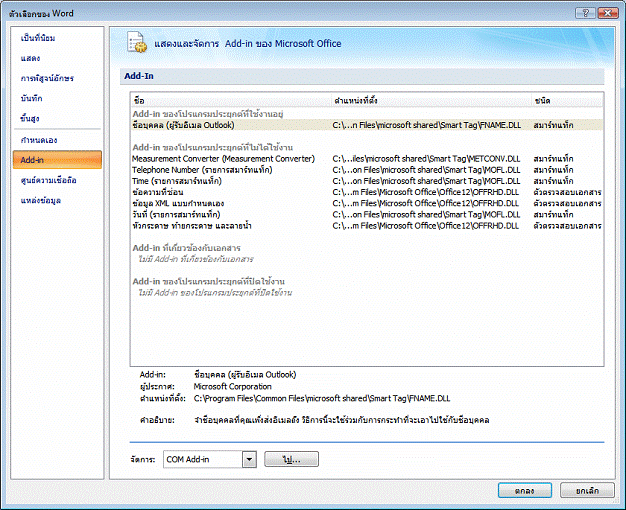The image size is (626, 510).
Task: Select the กำหนดเอง customize category
Action: pos(38,140)
